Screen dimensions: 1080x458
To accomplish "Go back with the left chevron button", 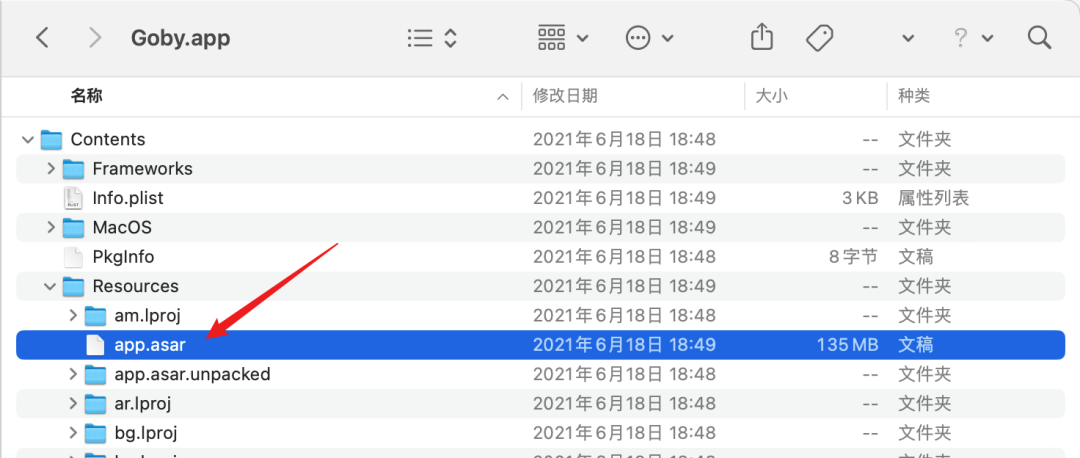I will tap(42, 37).
